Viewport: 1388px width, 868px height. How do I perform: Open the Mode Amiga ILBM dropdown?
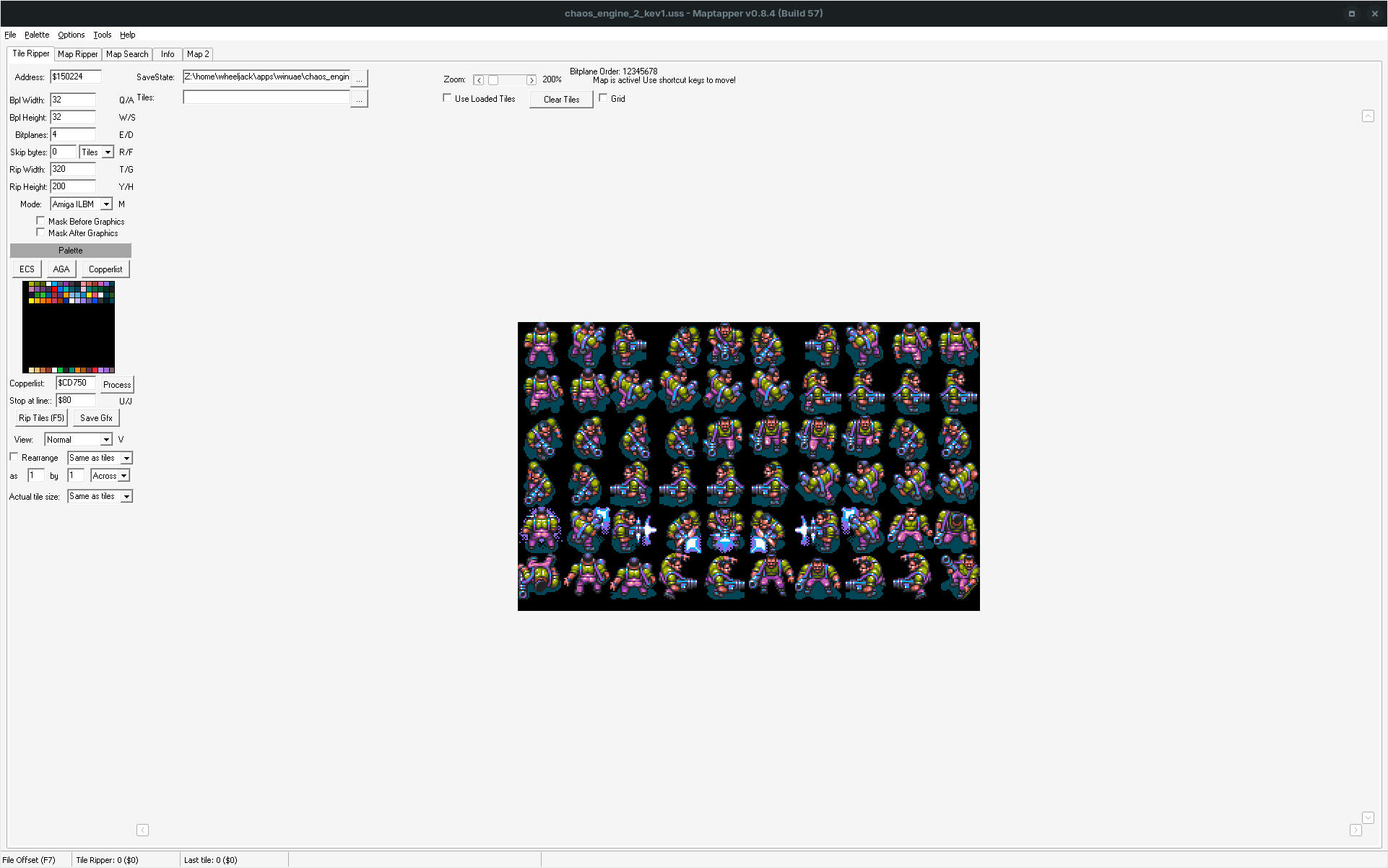point(106,204)
